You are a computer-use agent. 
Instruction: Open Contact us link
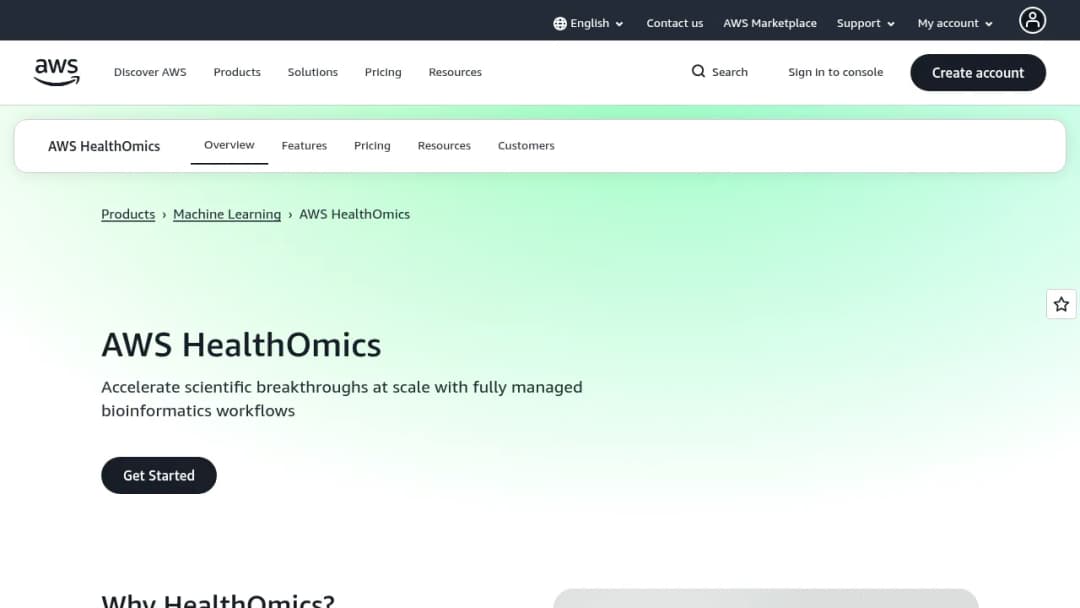tap(674, 23)
